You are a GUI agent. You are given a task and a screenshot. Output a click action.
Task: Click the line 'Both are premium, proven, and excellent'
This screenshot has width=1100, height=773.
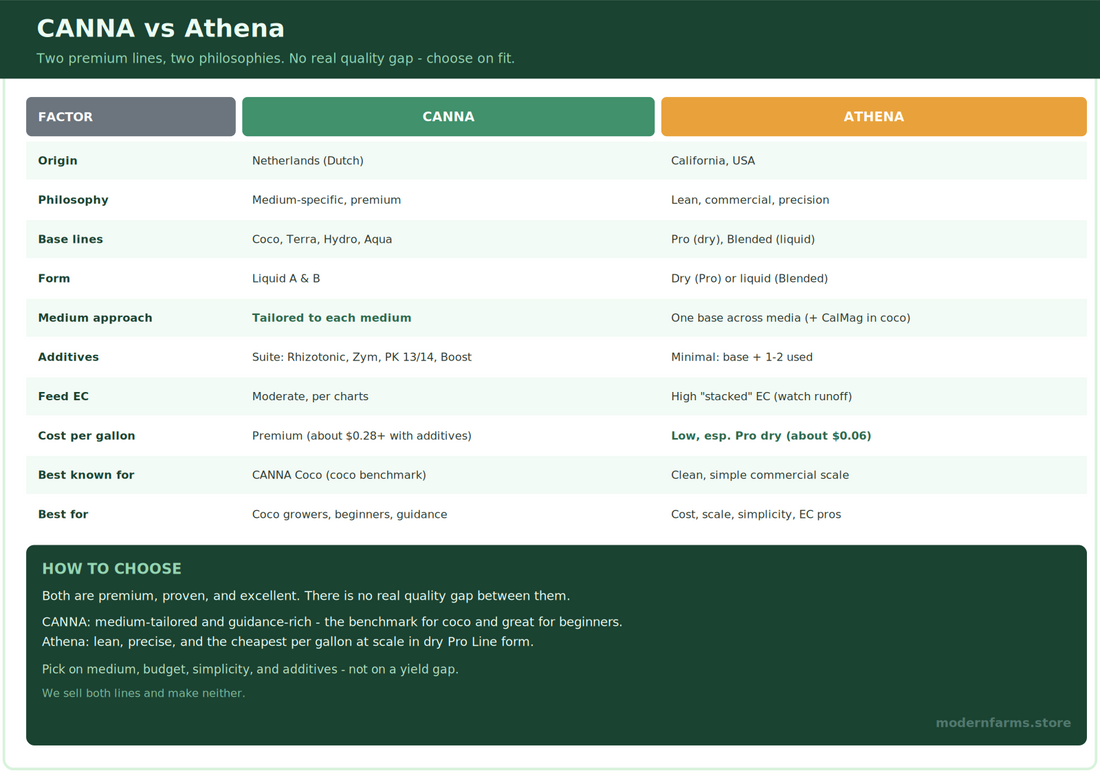point(306,596)
